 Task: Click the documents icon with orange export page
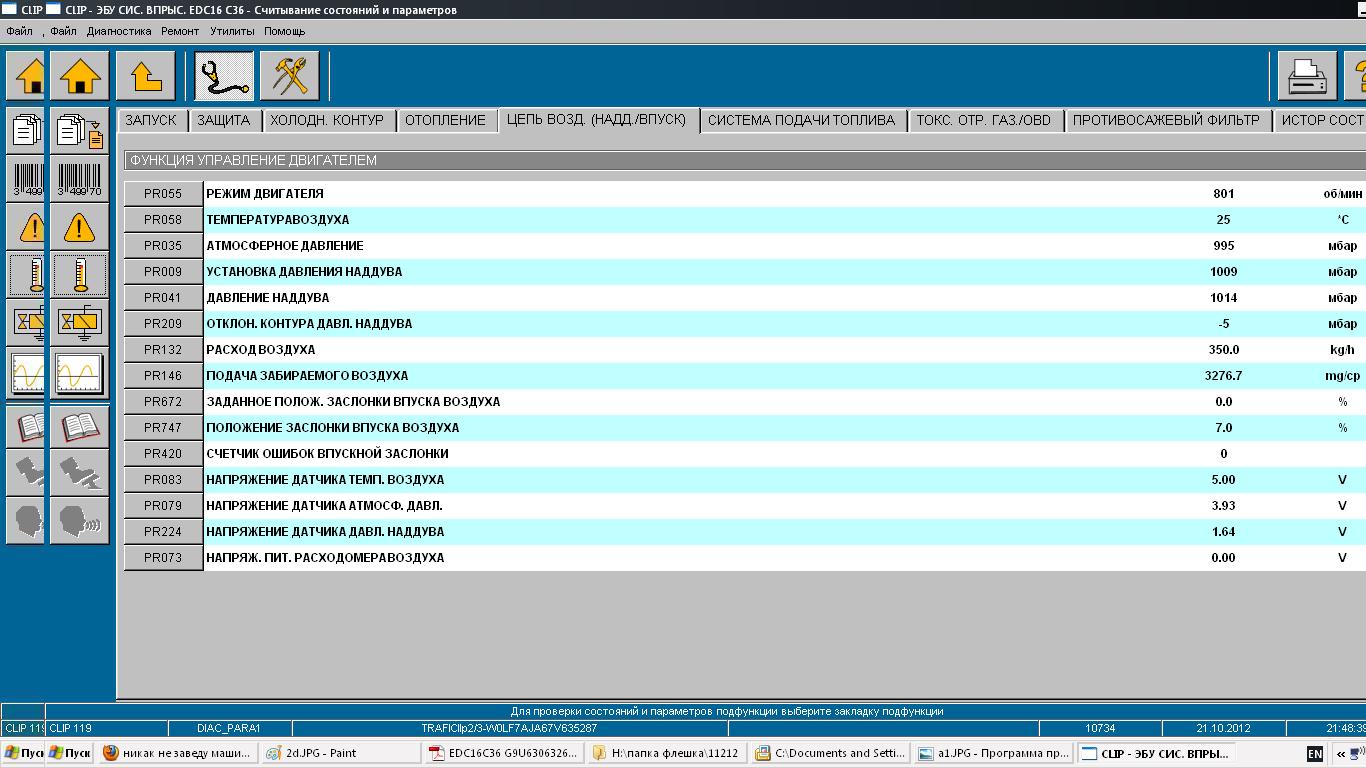coord(79,132)
